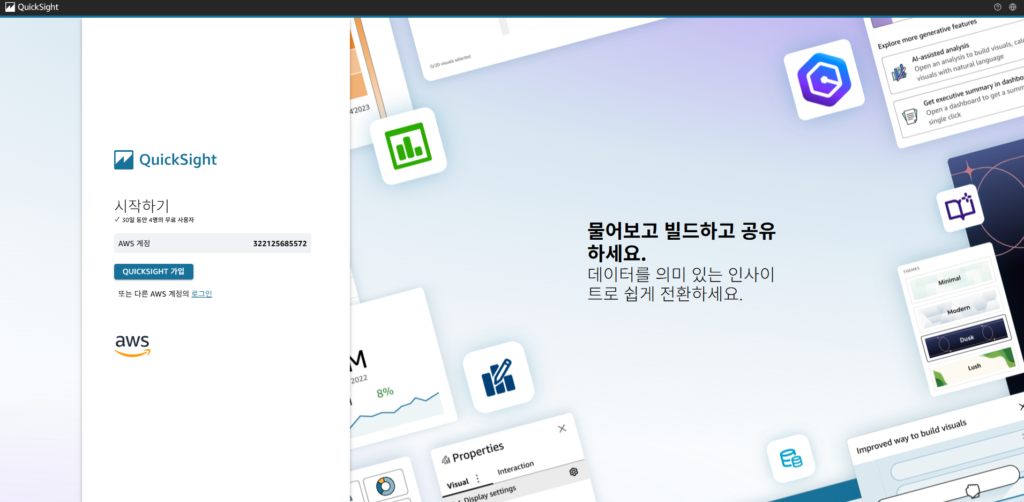
Task: Close the Properties panel with its X
Action: coord(562,429)
